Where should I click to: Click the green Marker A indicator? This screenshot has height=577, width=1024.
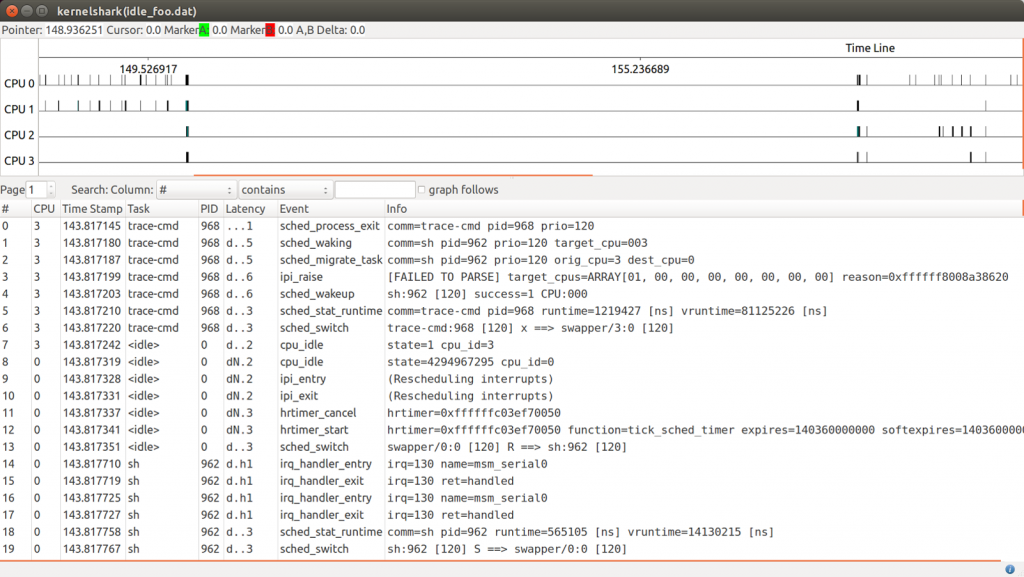point(204,30)
